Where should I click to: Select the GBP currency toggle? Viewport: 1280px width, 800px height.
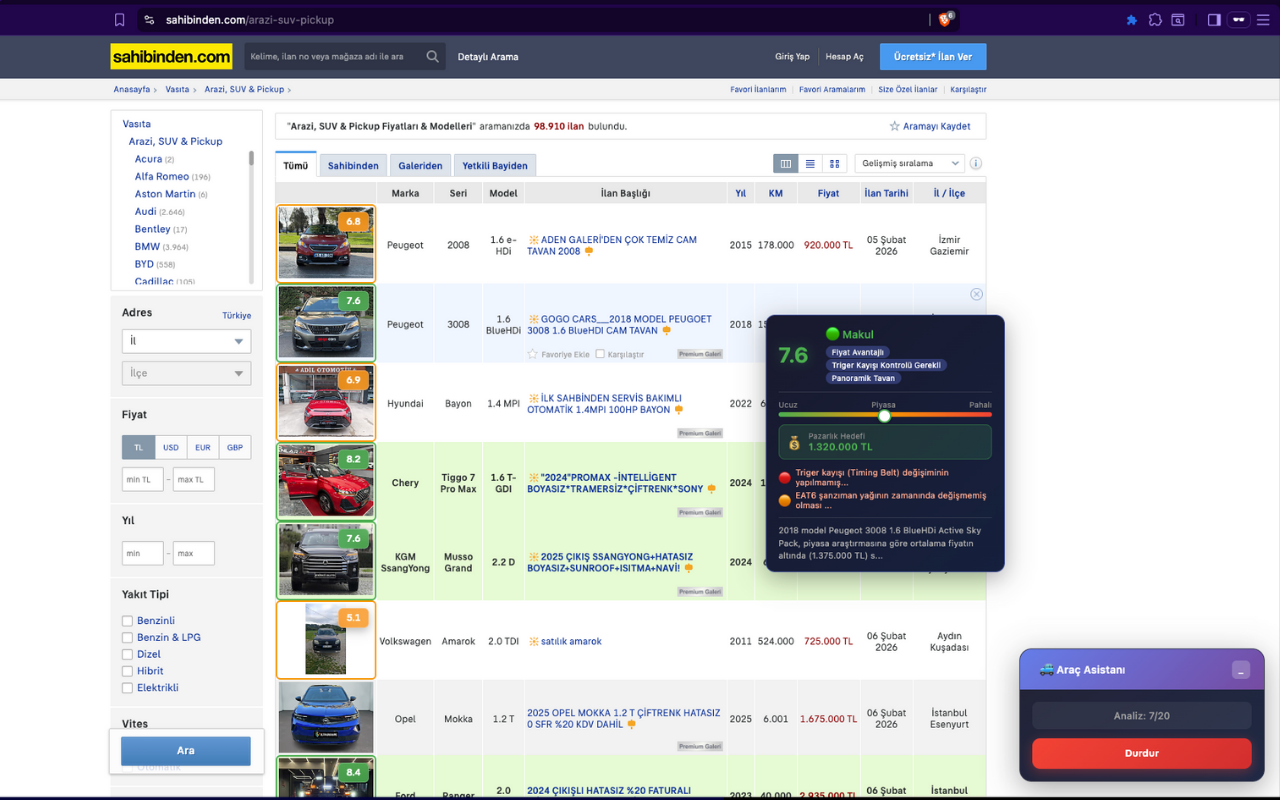(x=235, y=448)
